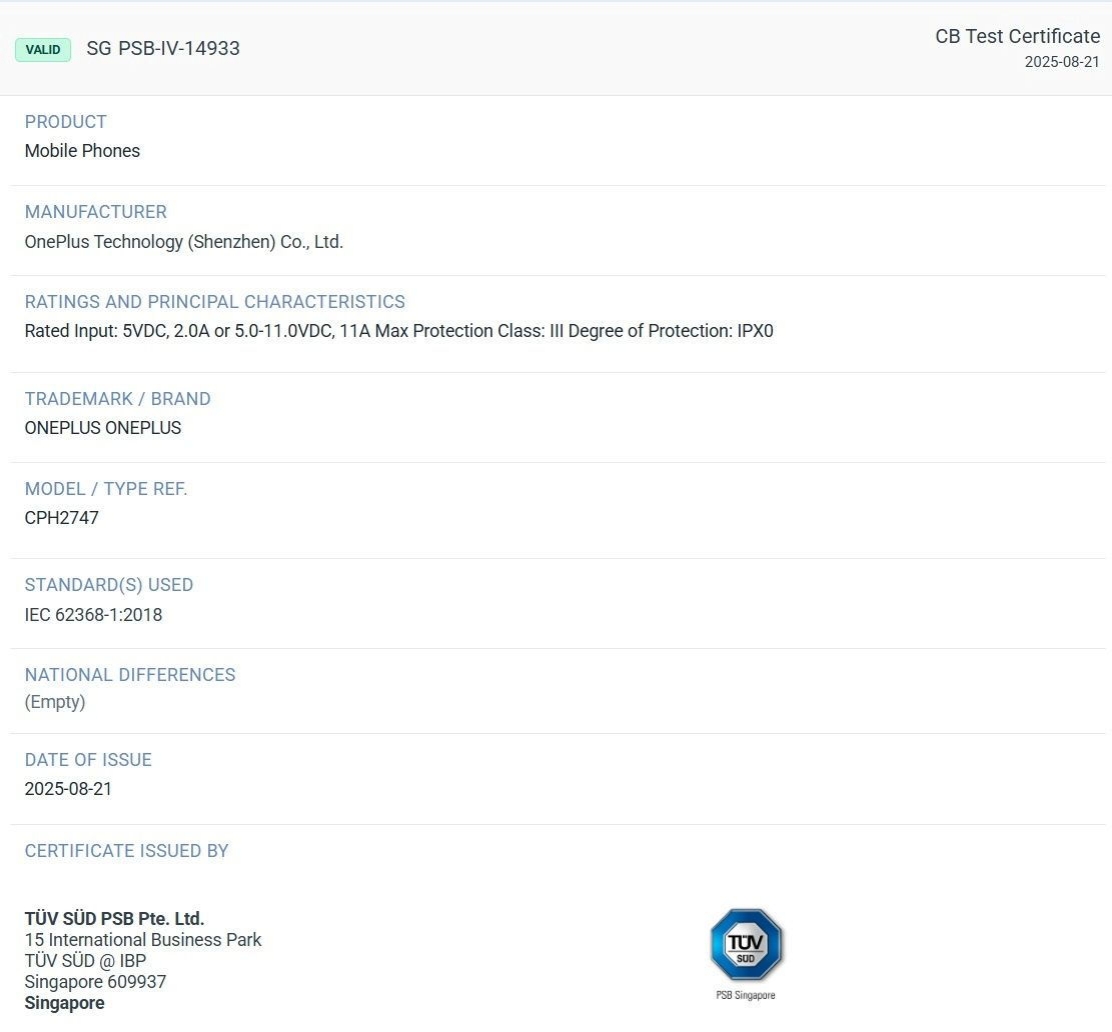This screenshot has height=1032, width=1112.
Task: Select the ONEPLUS ONEPLUS brand value
Action: [x=103, y=428]
